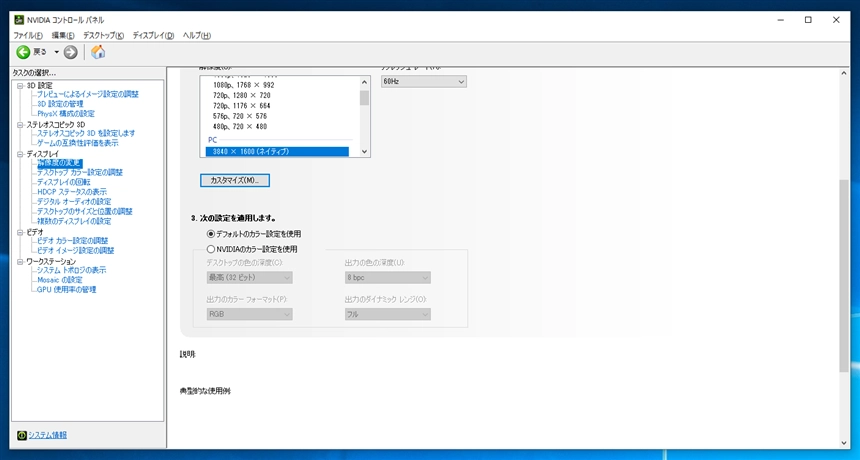860x460 pixels.
Task: Open the RGB color format dropdown
Action: [x=250, y=314]
